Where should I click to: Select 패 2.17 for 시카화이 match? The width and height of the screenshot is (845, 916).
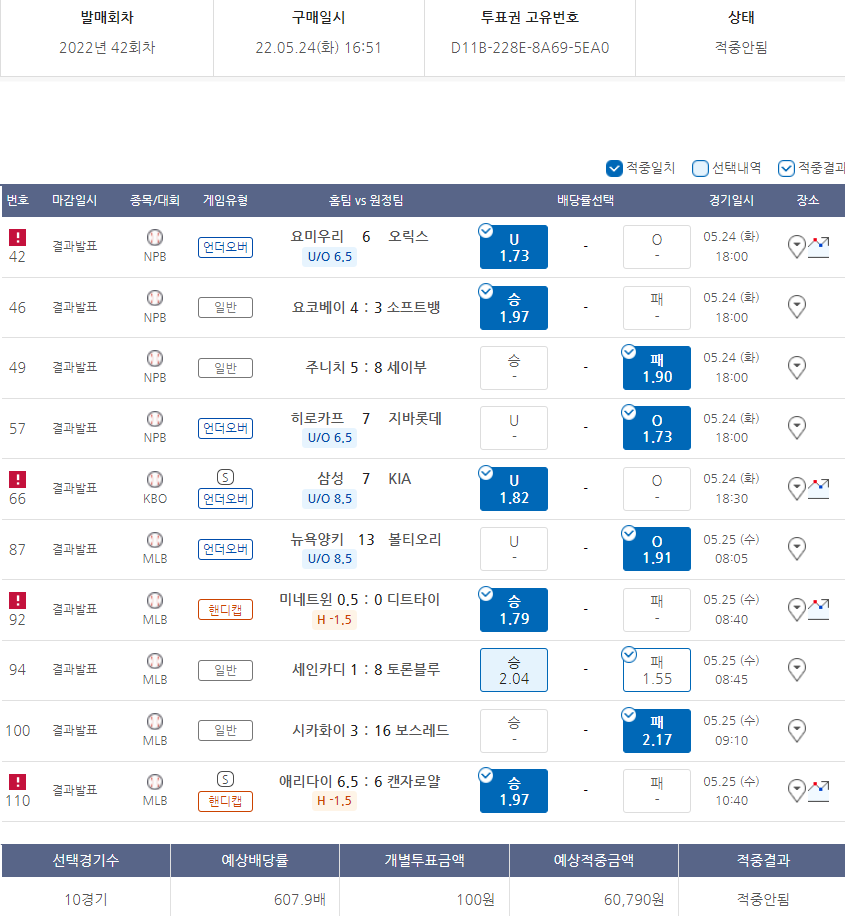pyautogui.click(x=657, y=731)
